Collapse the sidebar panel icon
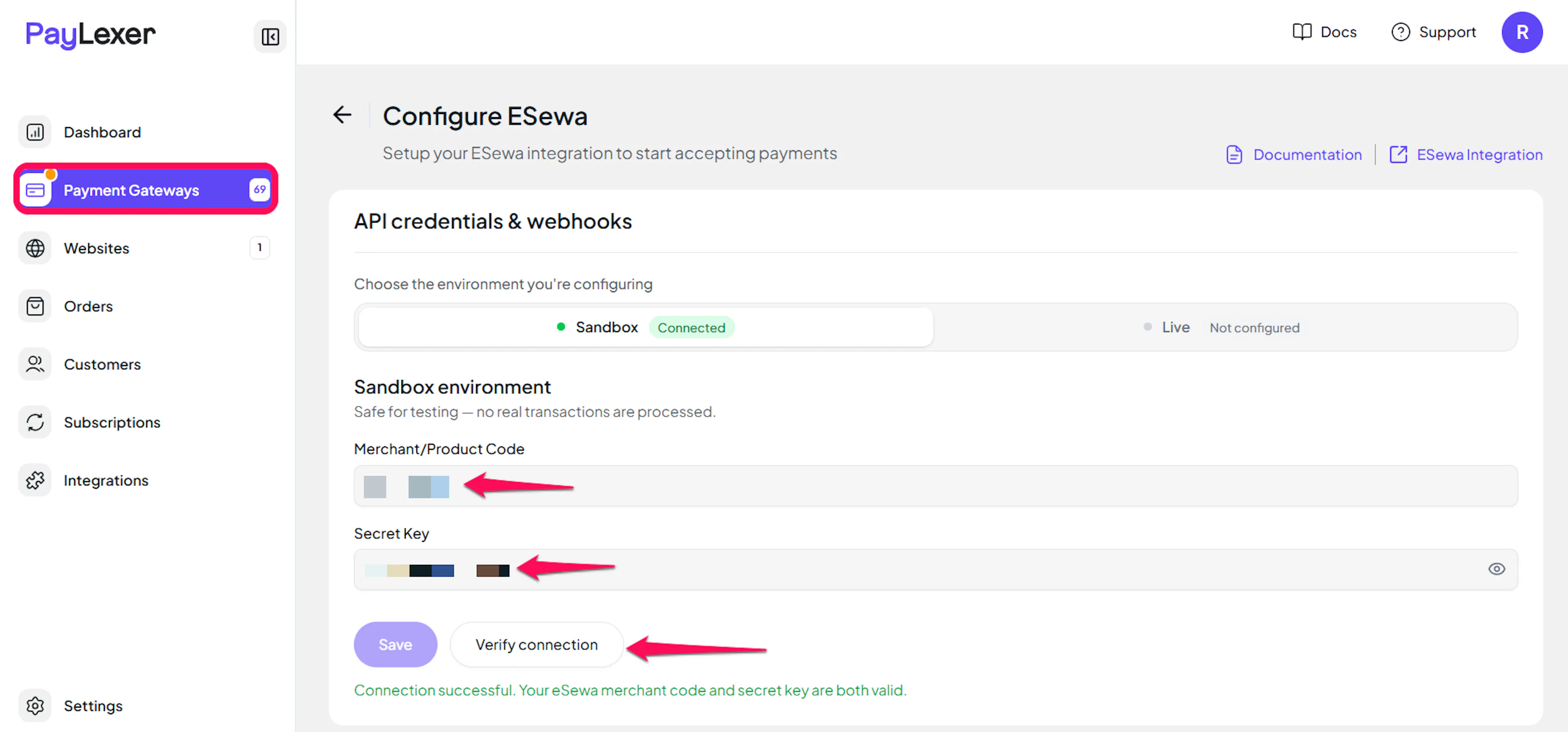 pos(269,36)
